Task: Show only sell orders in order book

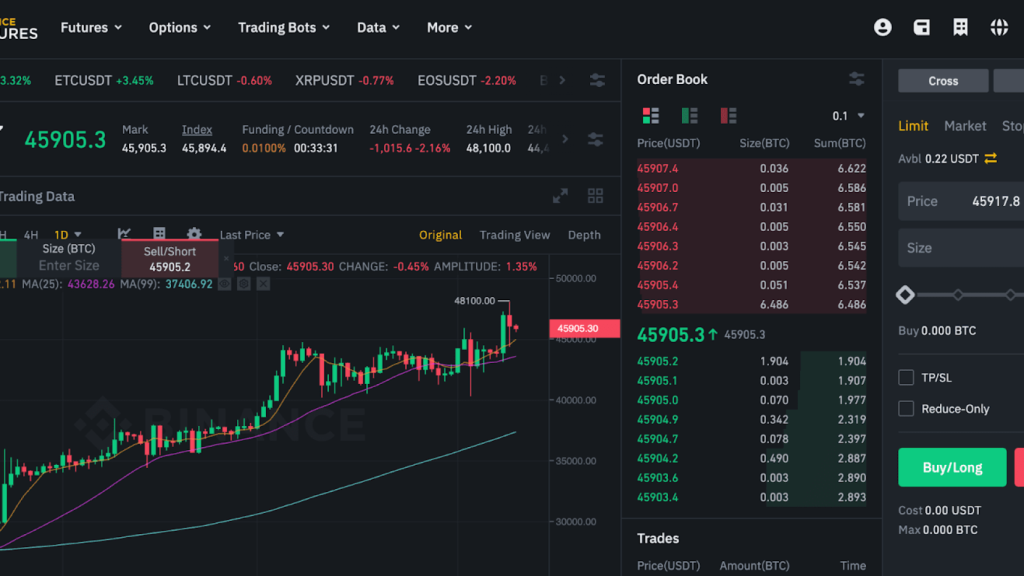Action: [727, 114]
